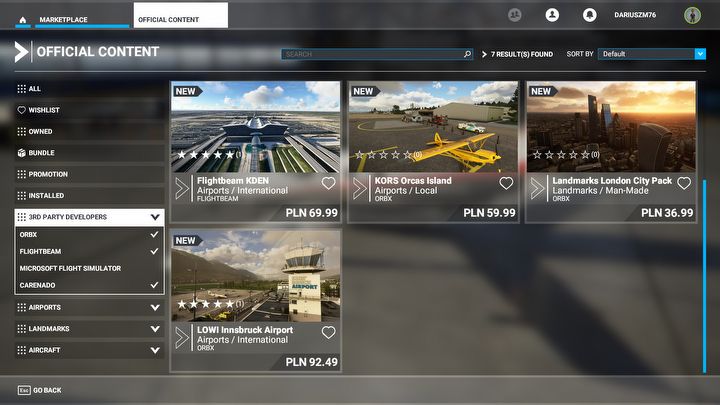Screen dimensions: 720x405
Task: Uncheck the Carenado developer filter
Action: tap(89, 285)
